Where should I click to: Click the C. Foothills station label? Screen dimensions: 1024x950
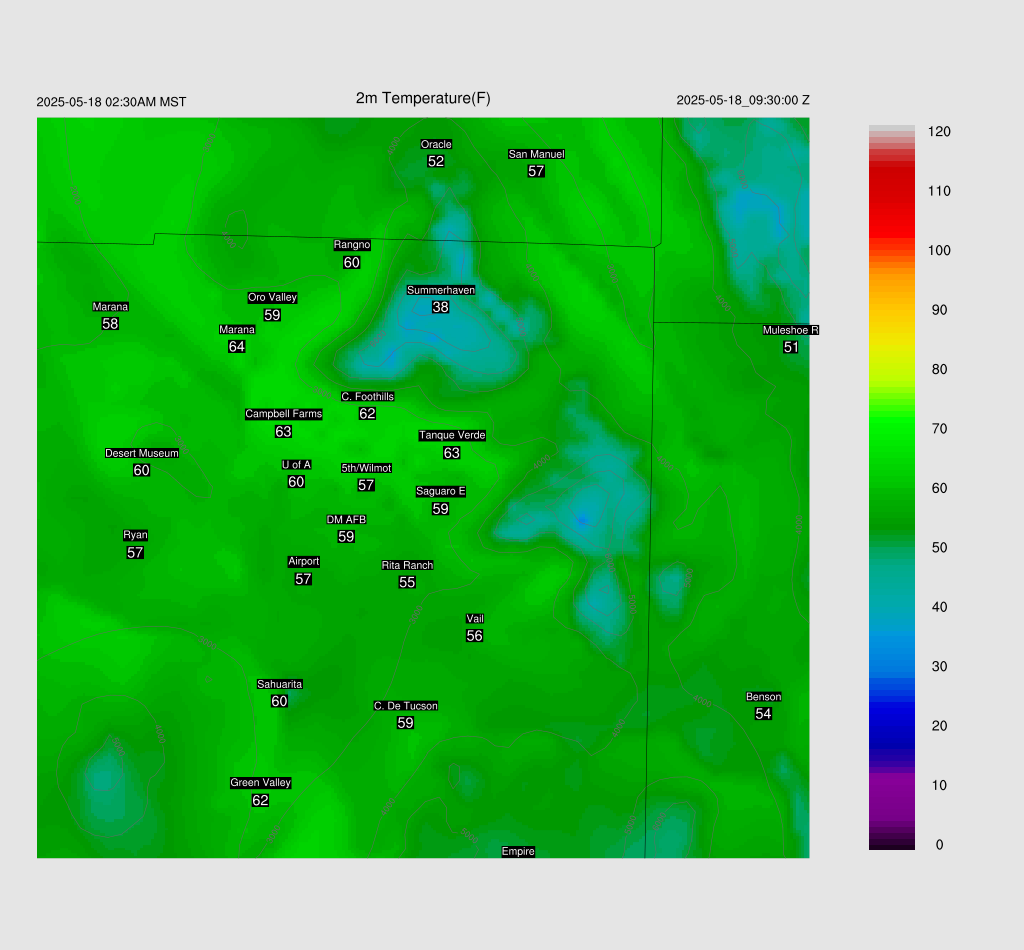[x=367, y=396]
